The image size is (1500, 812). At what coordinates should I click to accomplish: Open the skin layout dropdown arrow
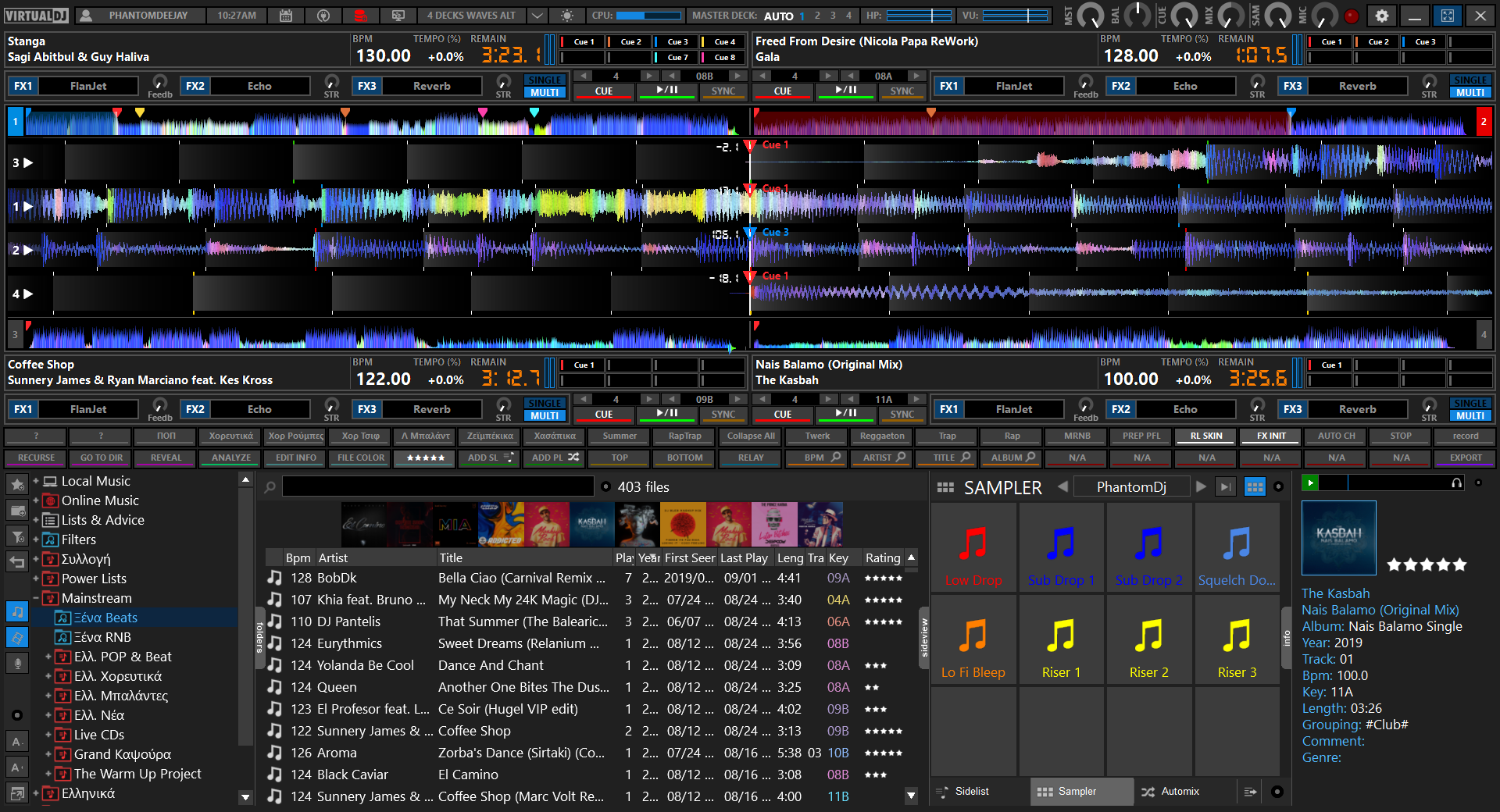coord(537,16)
